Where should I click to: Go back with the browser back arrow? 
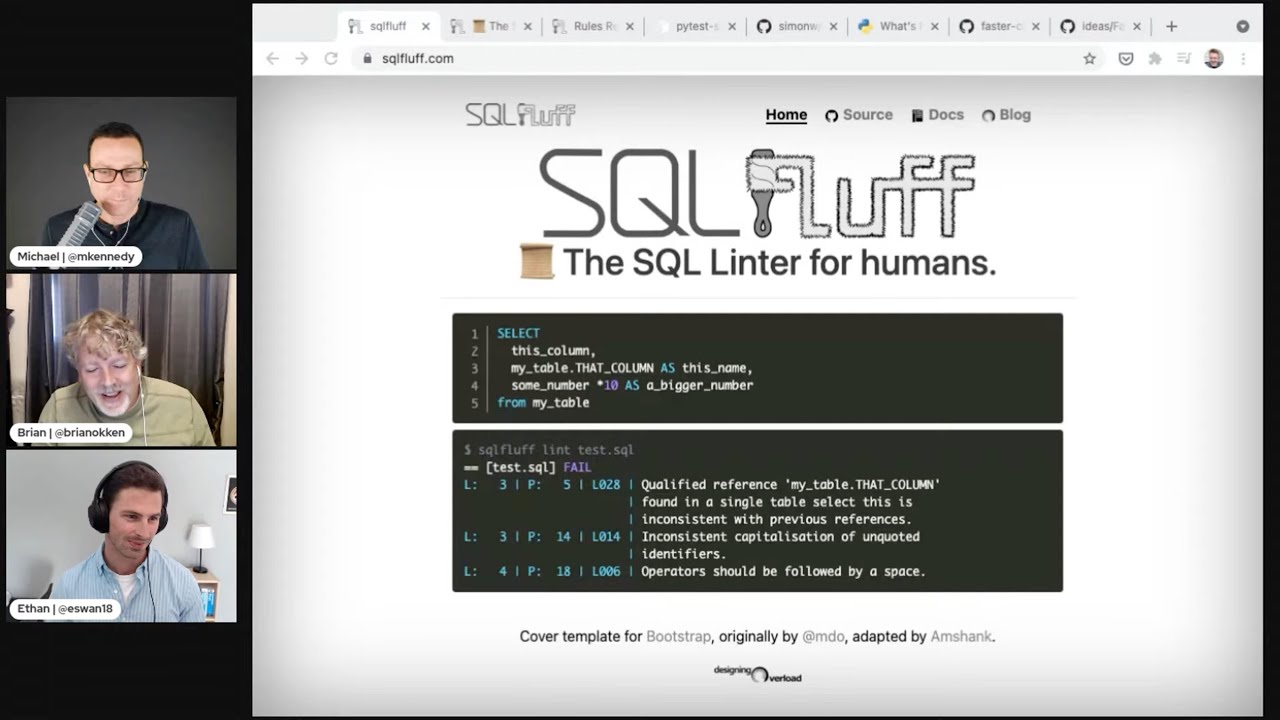coord(272,58)
